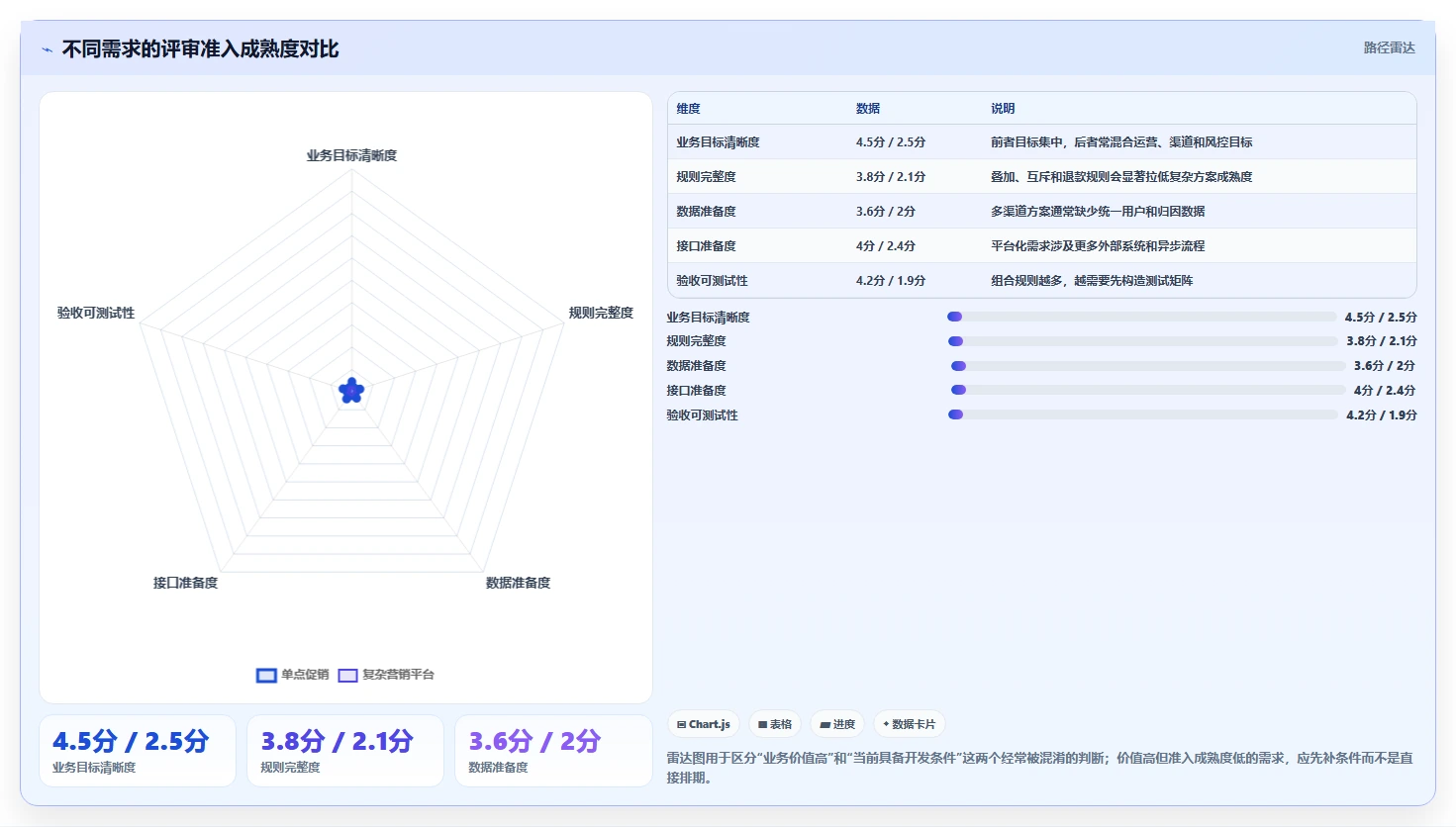Click radar axis label 数据准备度

click(518, 583)
